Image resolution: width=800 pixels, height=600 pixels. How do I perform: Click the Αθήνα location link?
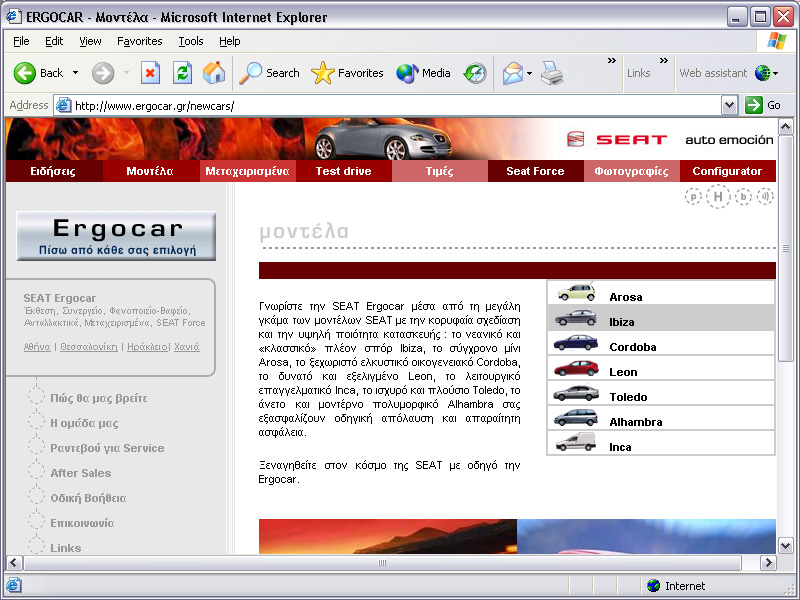[37, 346]
